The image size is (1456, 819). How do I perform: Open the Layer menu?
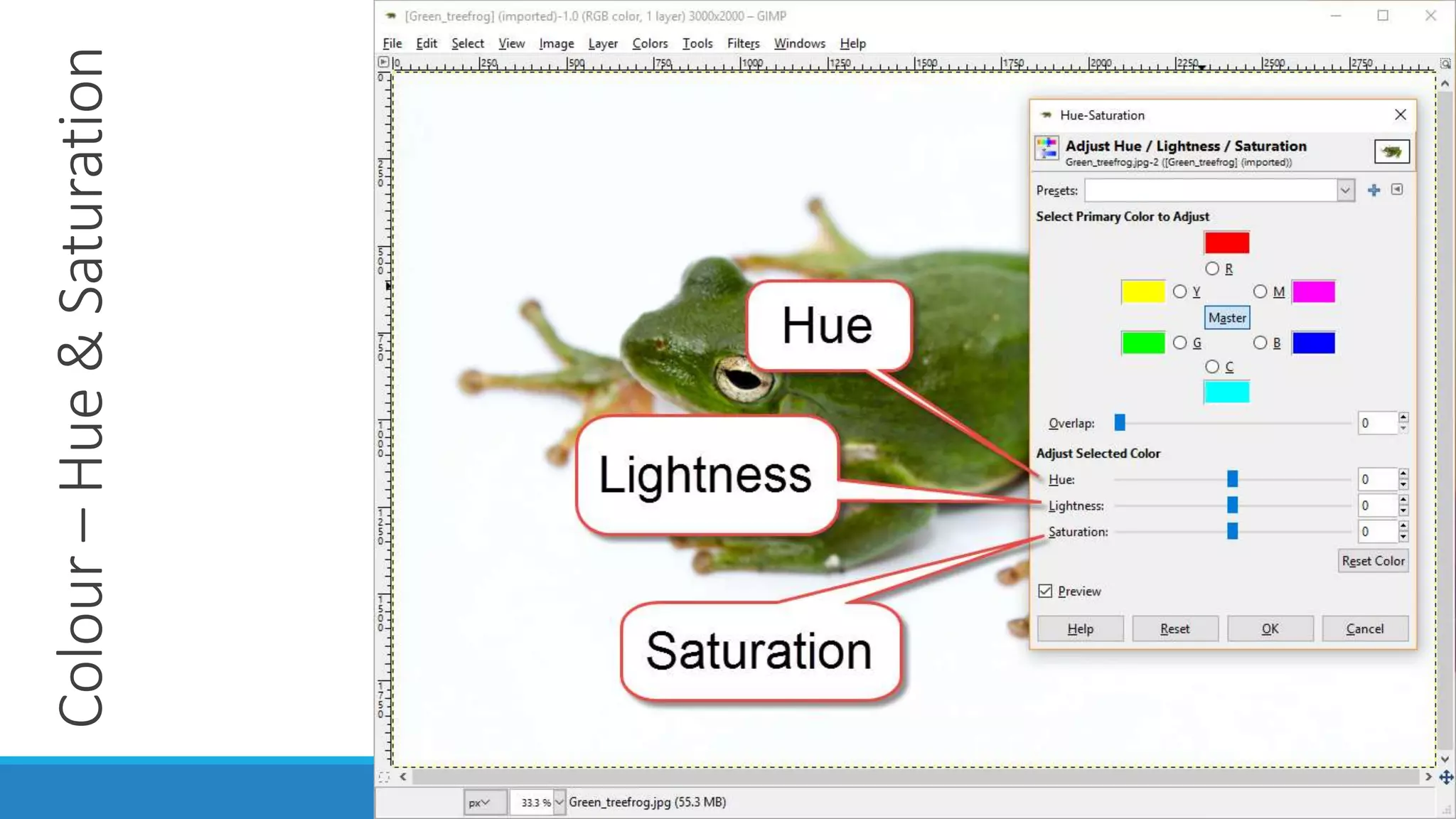[603, 43]
